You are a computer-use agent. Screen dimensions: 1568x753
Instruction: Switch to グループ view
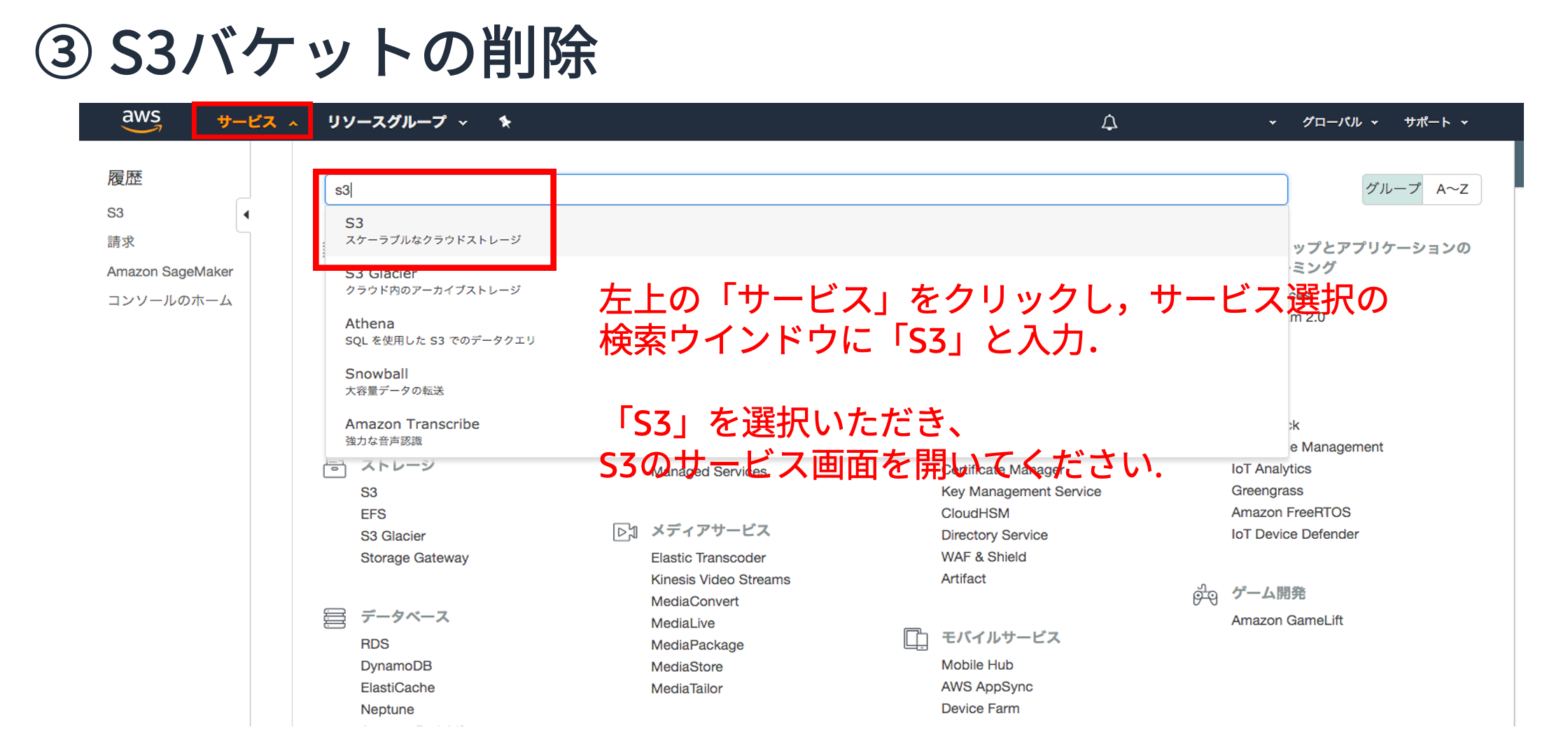pos(1392,189)
